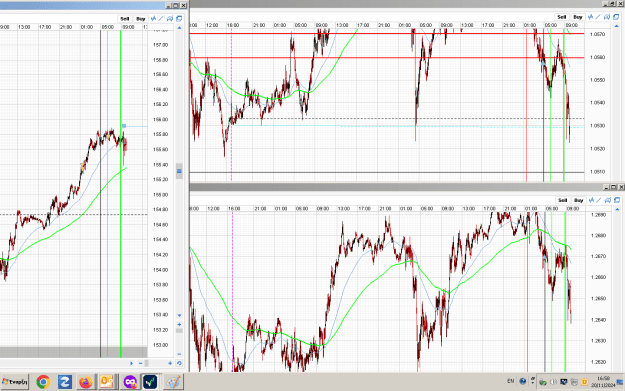Click the show desktop button beside the clock

pos(620,382)
